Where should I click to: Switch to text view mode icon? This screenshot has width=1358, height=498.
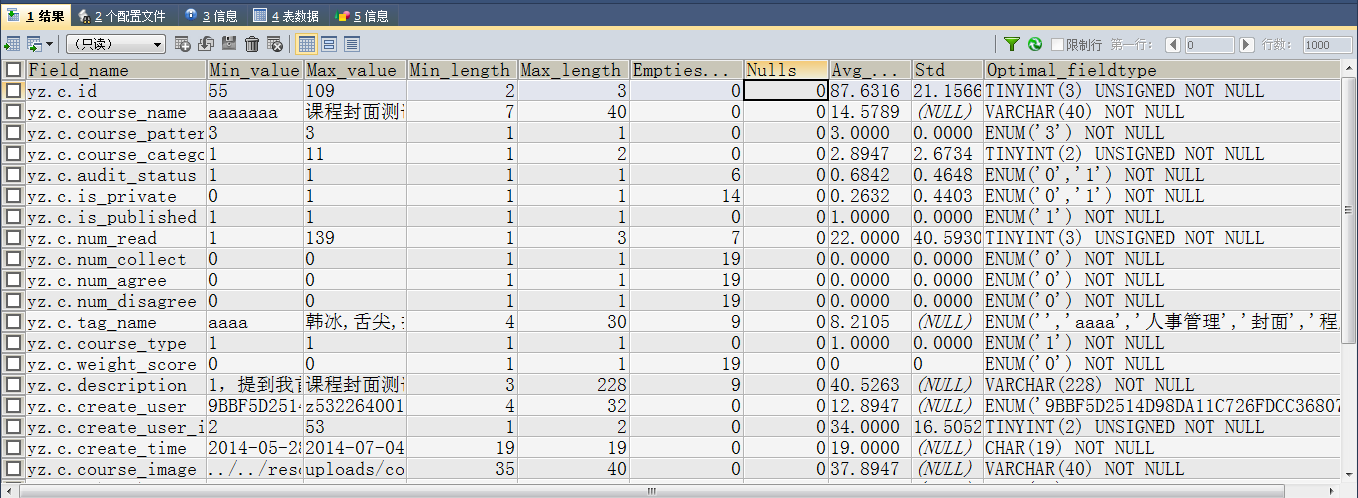[x=351, y=44]
